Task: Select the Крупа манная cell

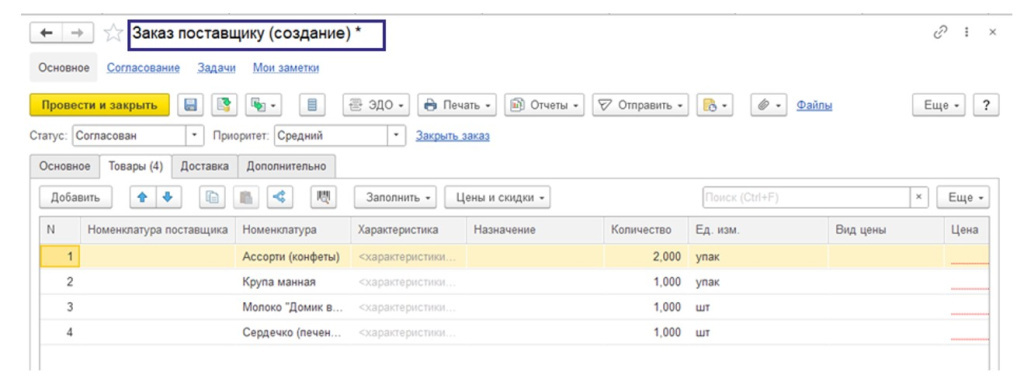Action: (293, 282)
